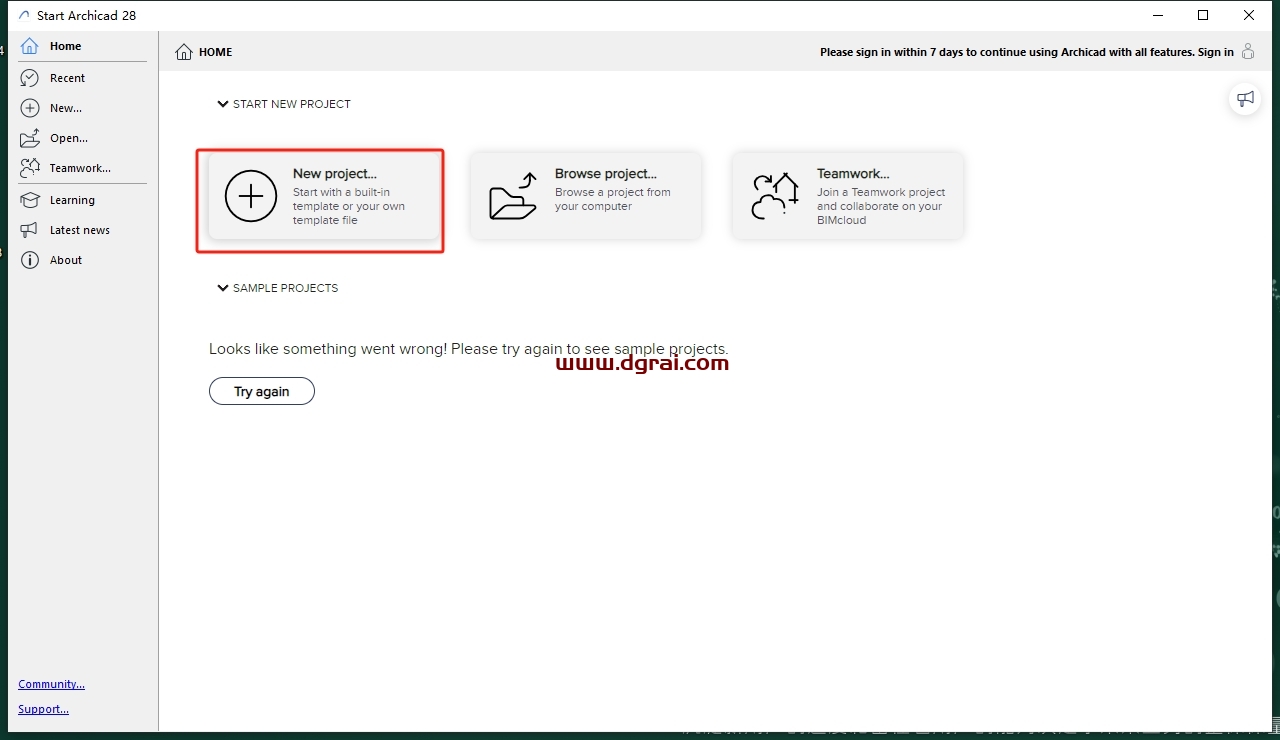Click 'Please sign in within 7 days' notice
Screen dimensions: 1280x740
tap(1007, 52)
